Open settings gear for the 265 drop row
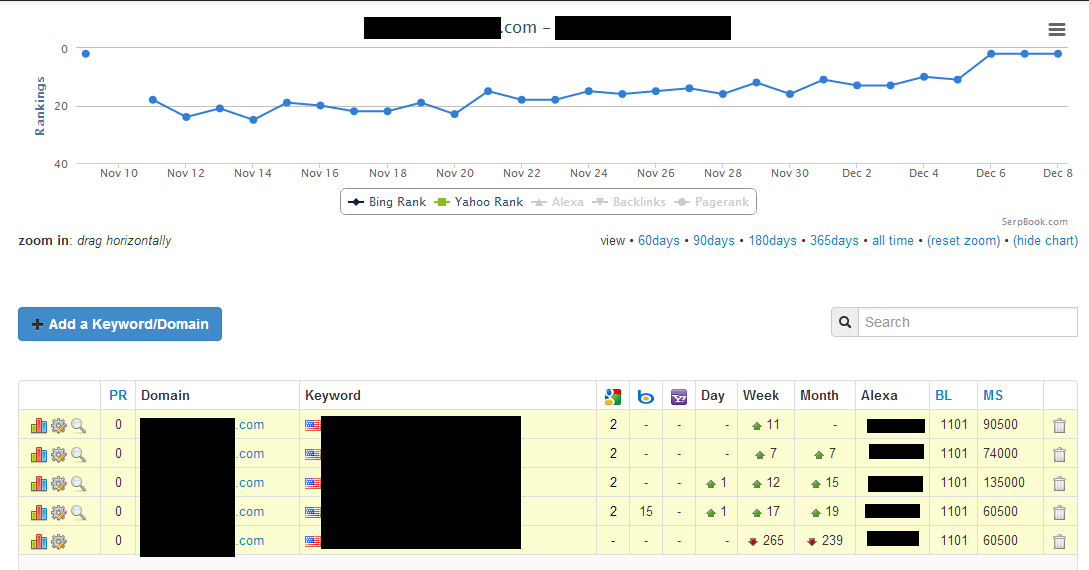 [x=59, y=542]
